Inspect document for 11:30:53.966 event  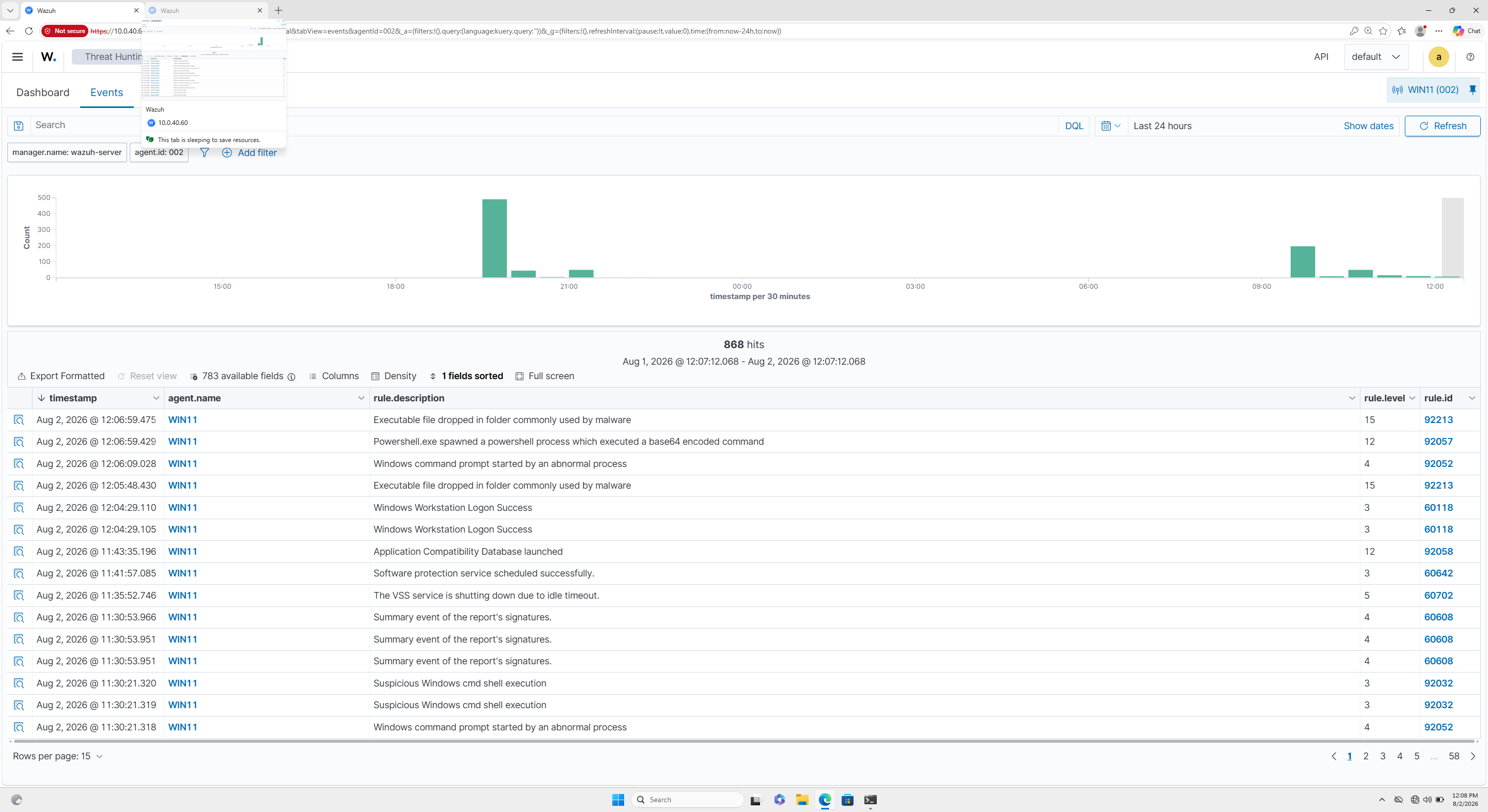[19, 617]
